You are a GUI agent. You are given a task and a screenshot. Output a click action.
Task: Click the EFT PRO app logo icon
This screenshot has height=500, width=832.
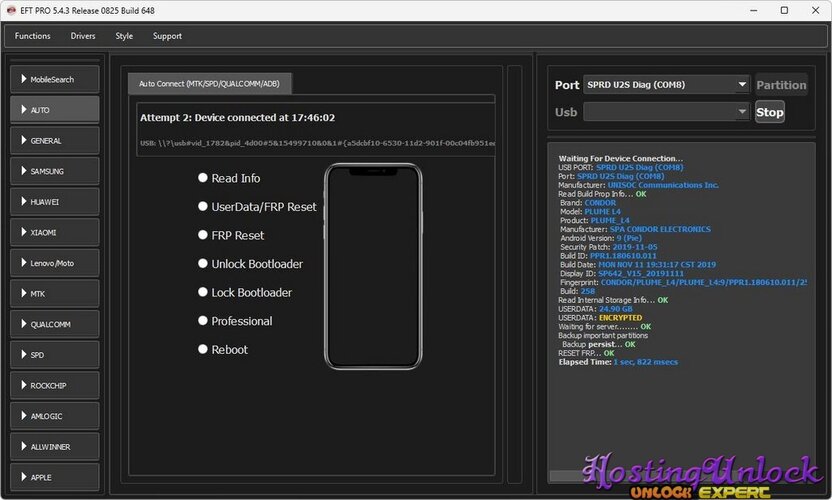point(11,10)
